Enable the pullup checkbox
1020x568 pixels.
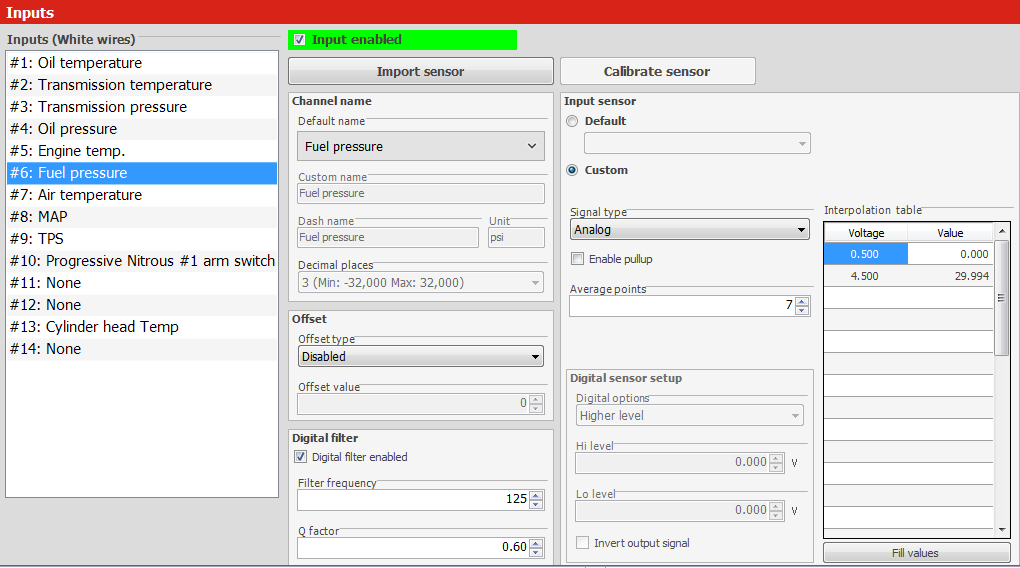[578, 259]
